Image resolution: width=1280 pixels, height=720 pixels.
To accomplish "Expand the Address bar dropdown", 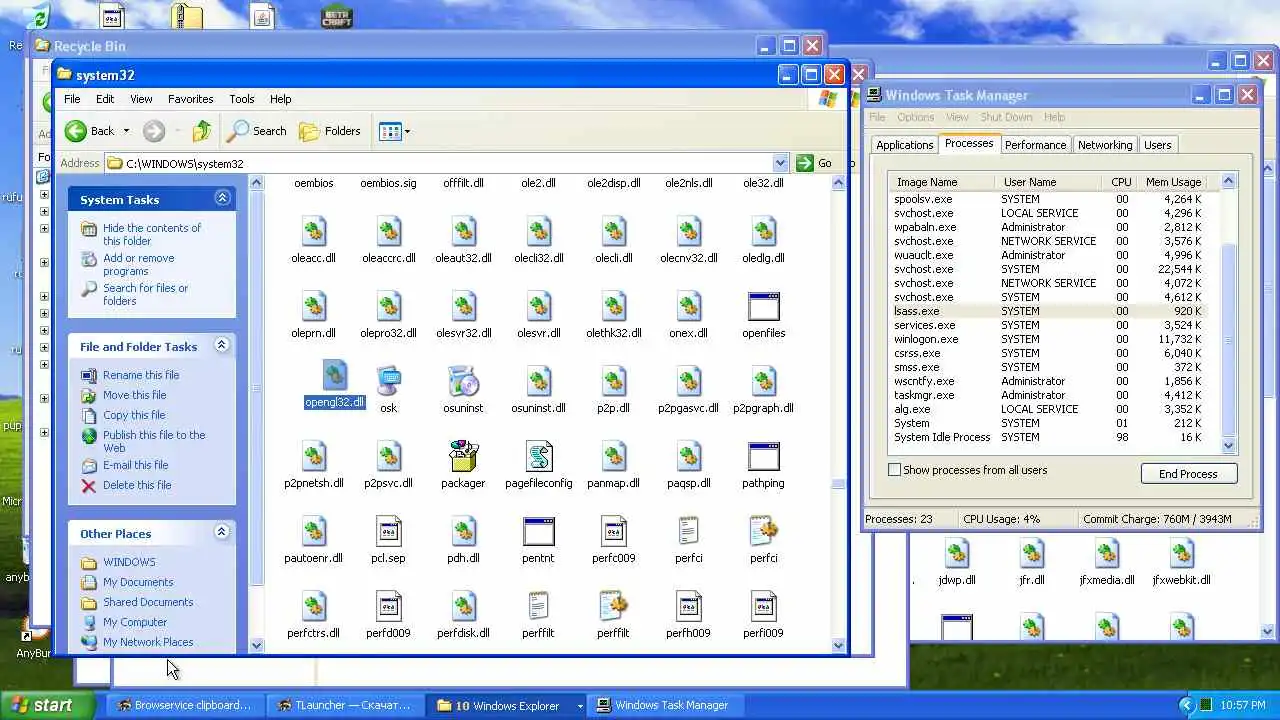I will point(780,163).
